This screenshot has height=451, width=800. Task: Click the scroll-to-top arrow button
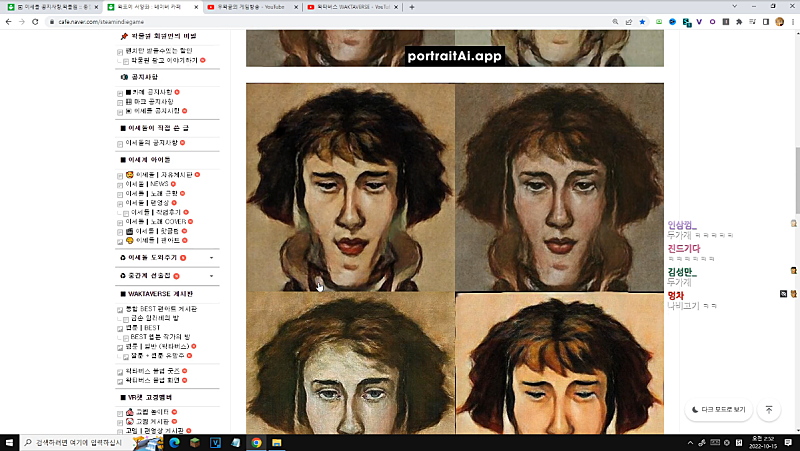(x=769, y=409)
